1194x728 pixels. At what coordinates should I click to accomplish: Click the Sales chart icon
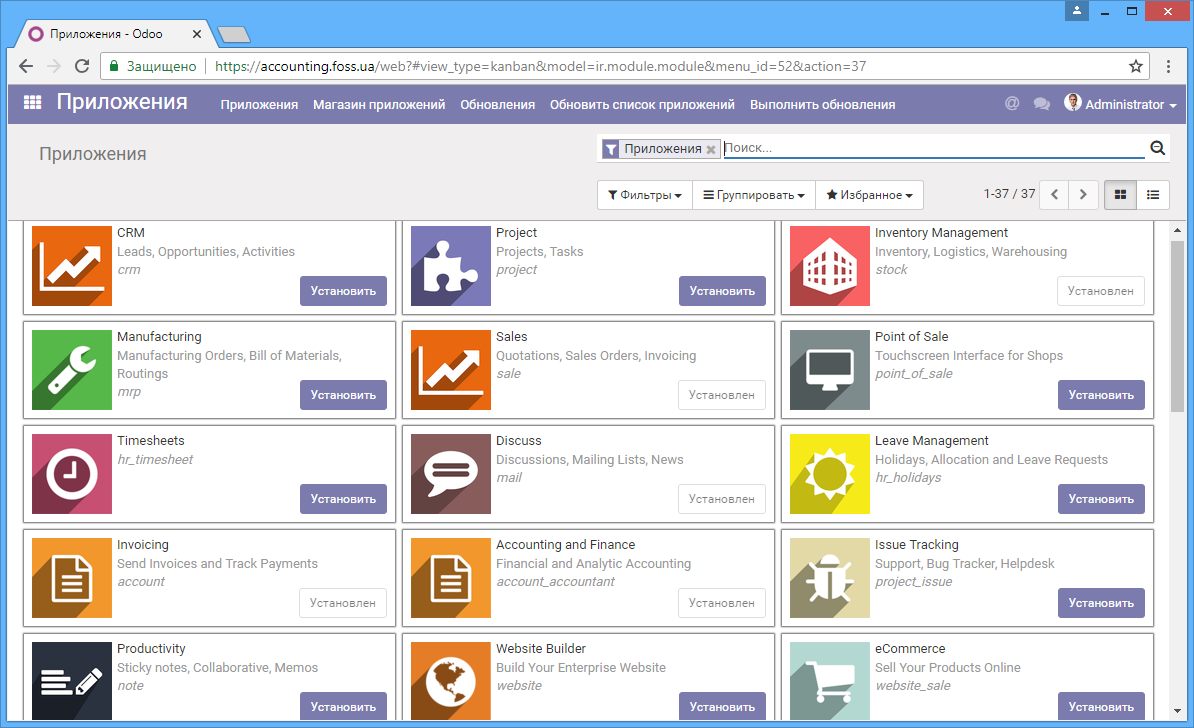coord(451,370)
